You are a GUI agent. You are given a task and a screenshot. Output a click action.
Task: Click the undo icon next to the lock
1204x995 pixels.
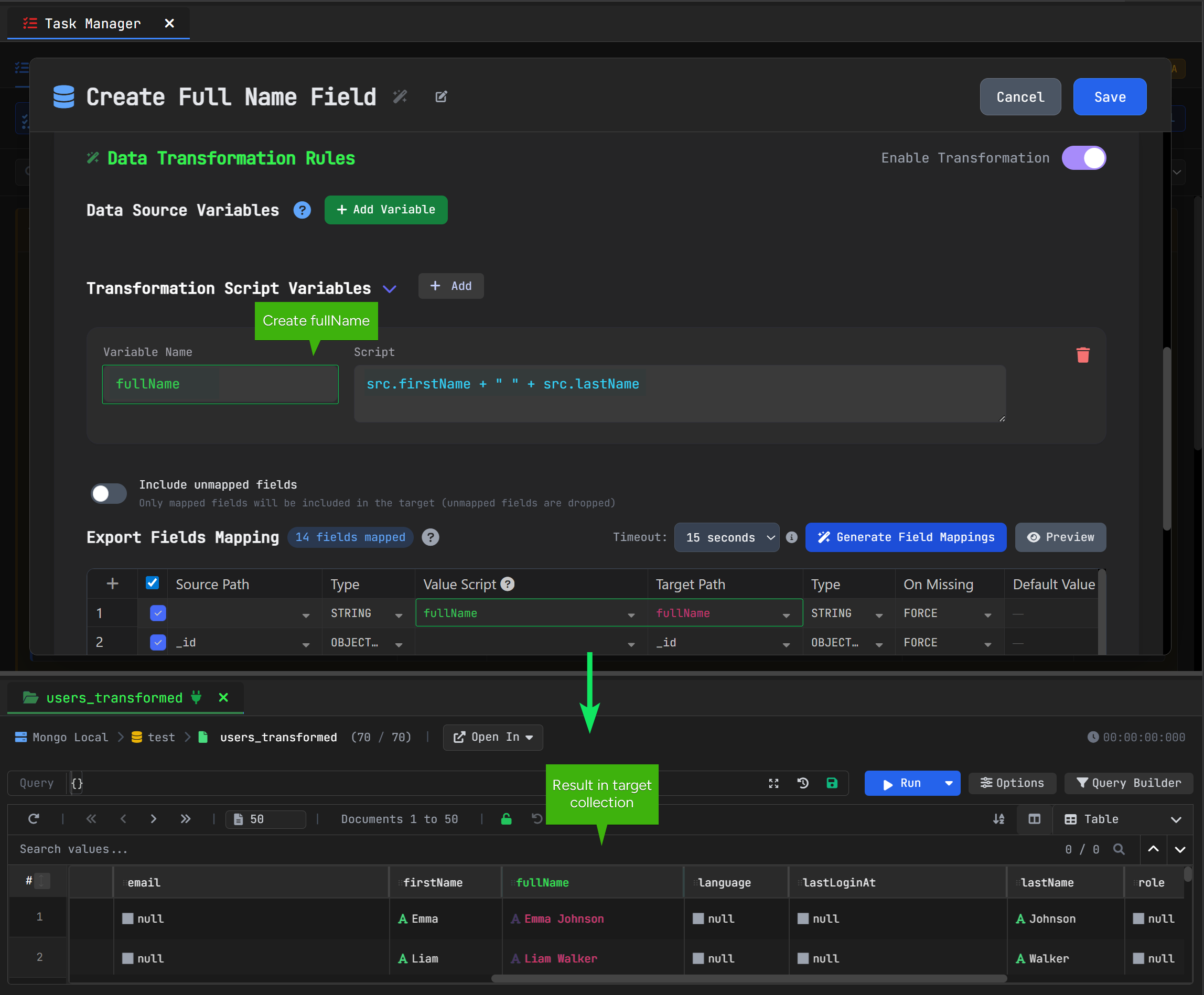[x=537, y=819]
